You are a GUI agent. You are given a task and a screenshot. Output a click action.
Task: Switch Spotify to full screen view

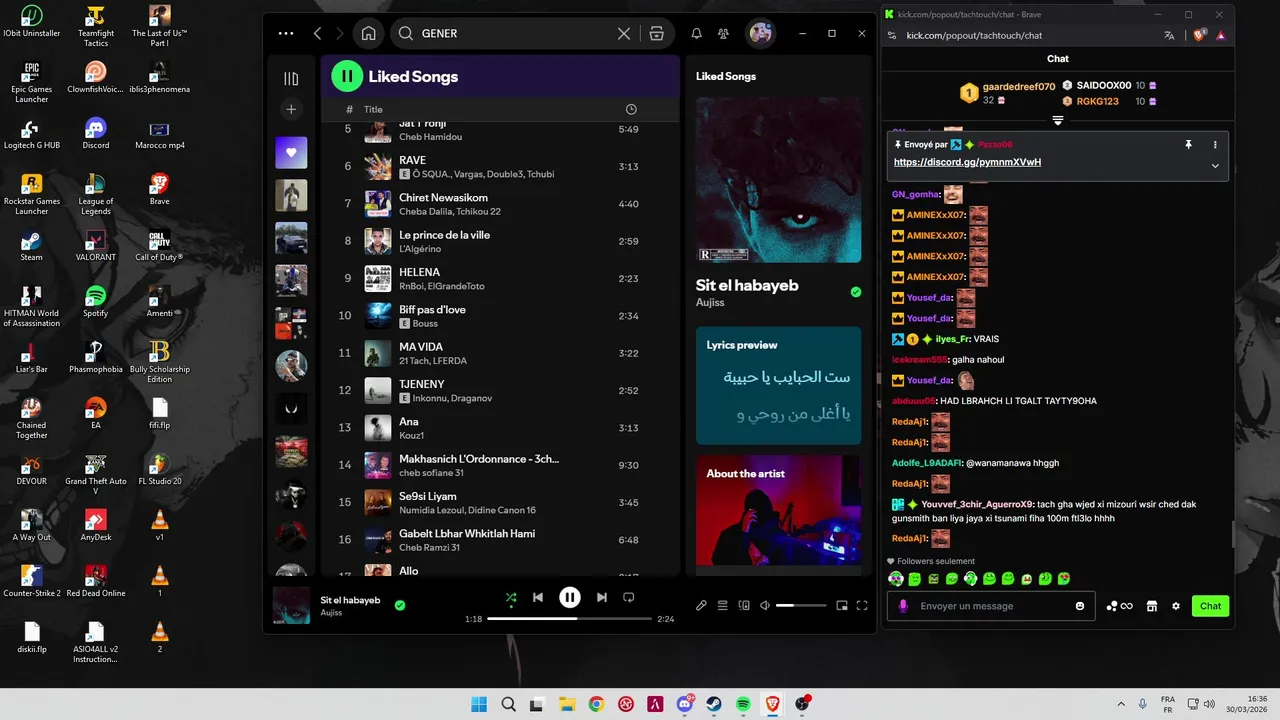(862, 605)
